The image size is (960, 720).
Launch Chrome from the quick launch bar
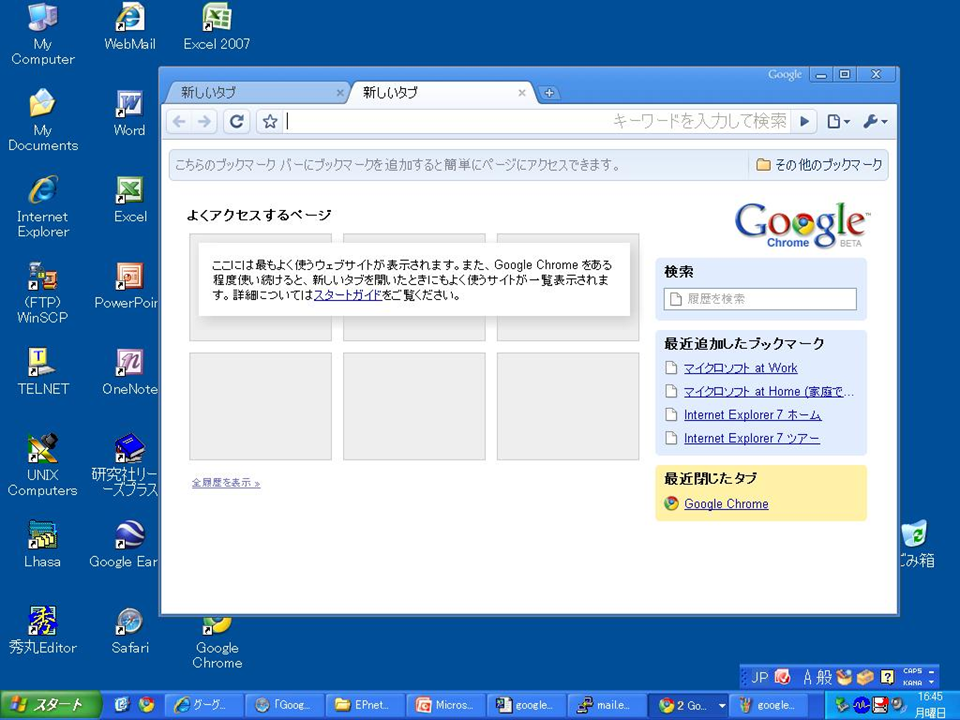(146, 705)
